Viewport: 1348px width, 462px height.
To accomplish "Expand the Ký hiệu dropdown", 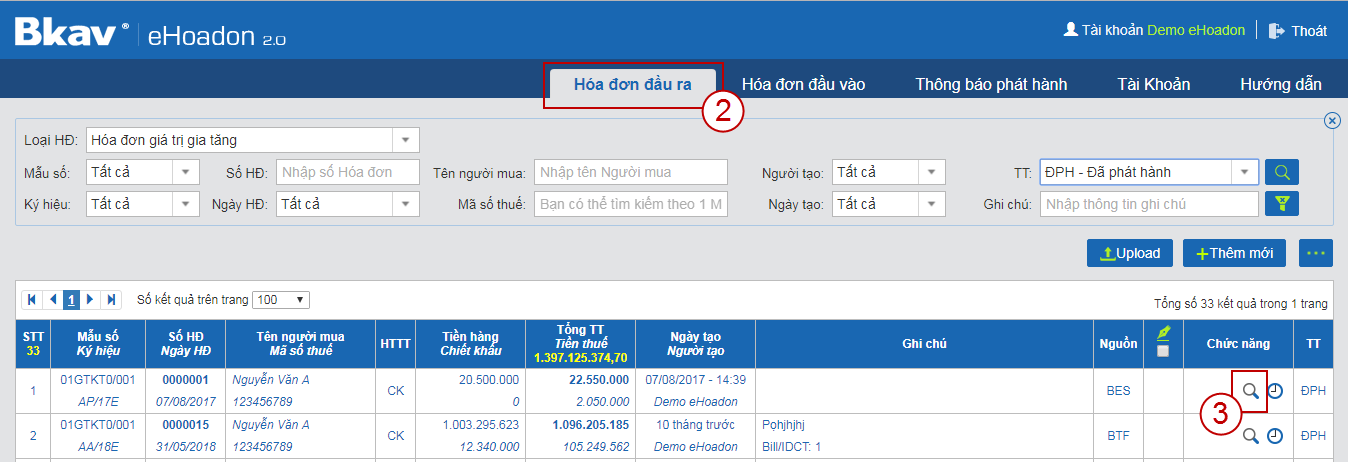I will coord(186,204).
